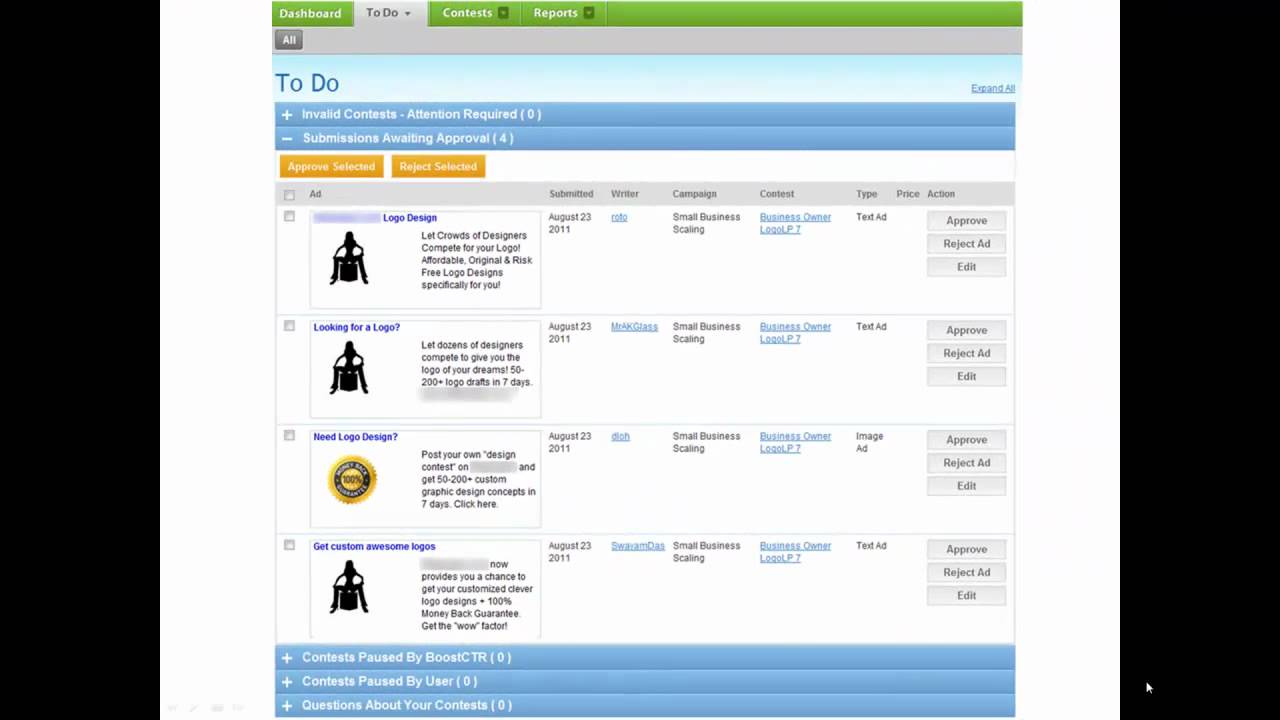
Task: Check the Looking for a Logo? checkbox
Action: pyautogui.click(x=289, y=326)
